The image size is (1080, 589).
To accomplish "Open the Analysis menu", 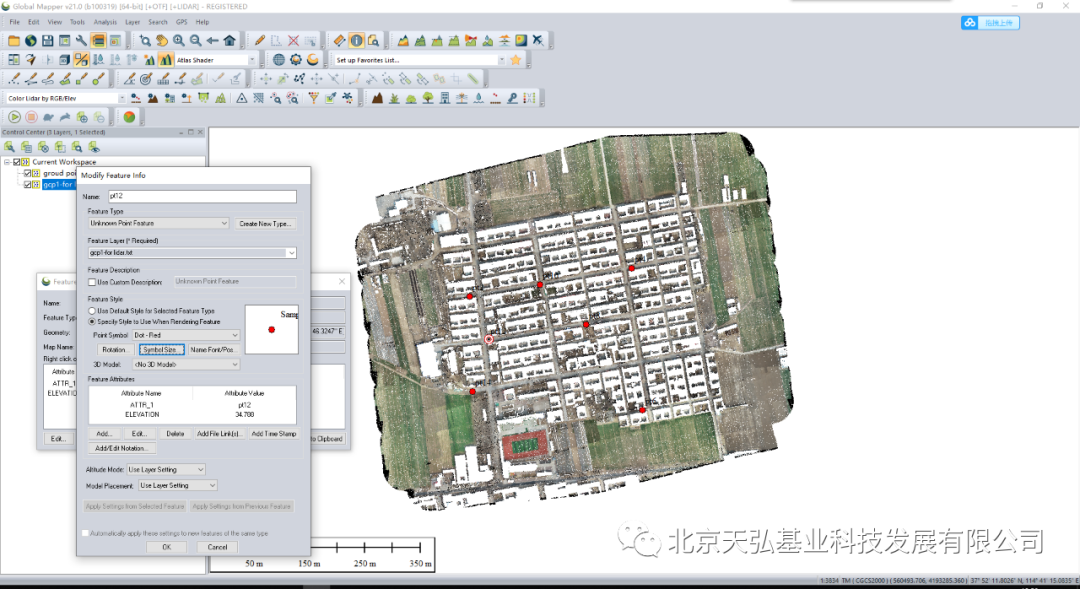I will point(104,21).
